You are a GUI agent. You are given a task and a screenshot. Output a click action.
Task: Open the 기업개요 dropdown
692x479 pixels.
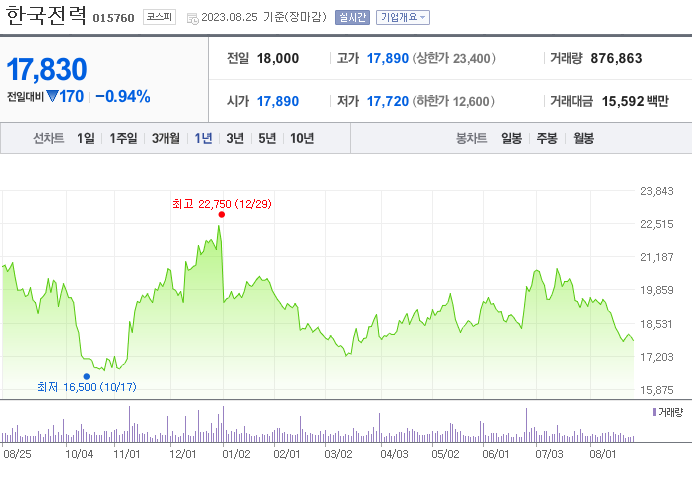pyautogui.click(x=402, y=17)
